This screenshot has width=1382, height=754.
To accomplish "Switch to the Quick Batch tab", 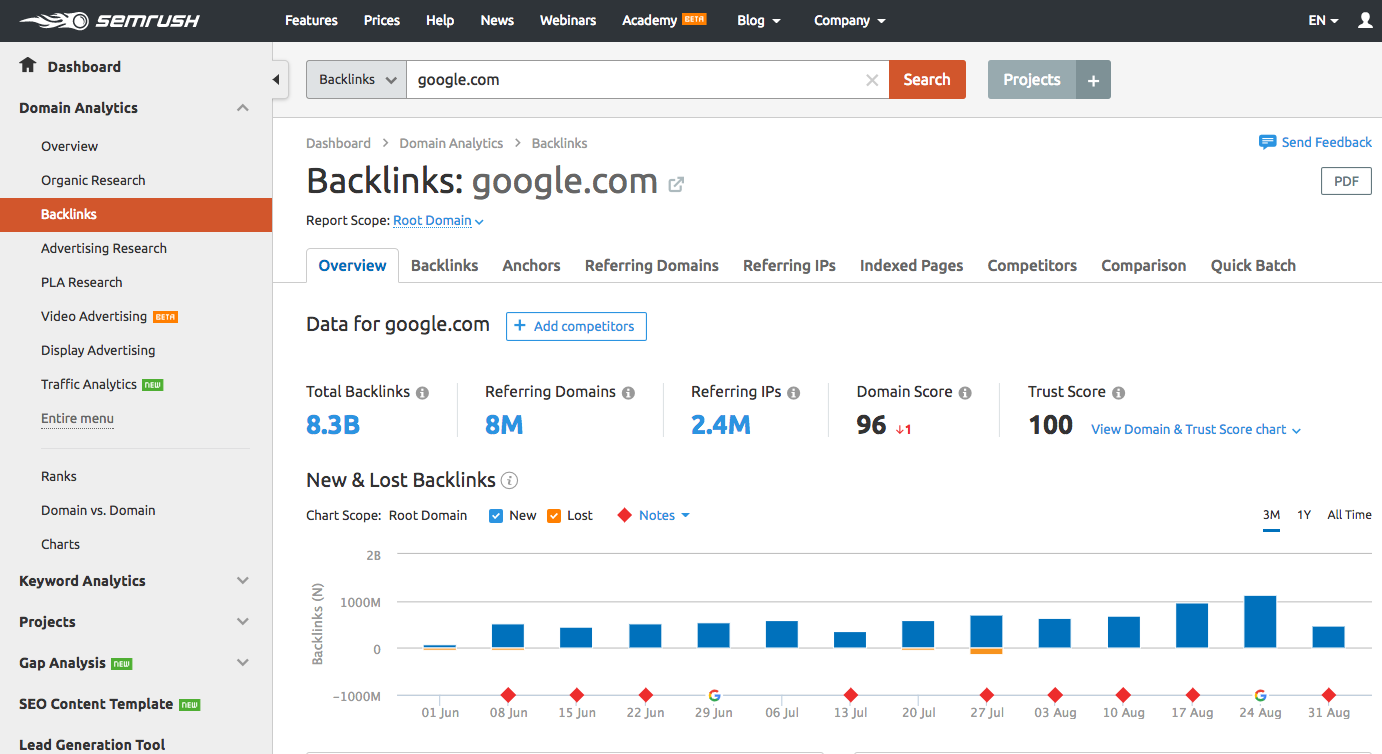I will (x=1253, y=265).
